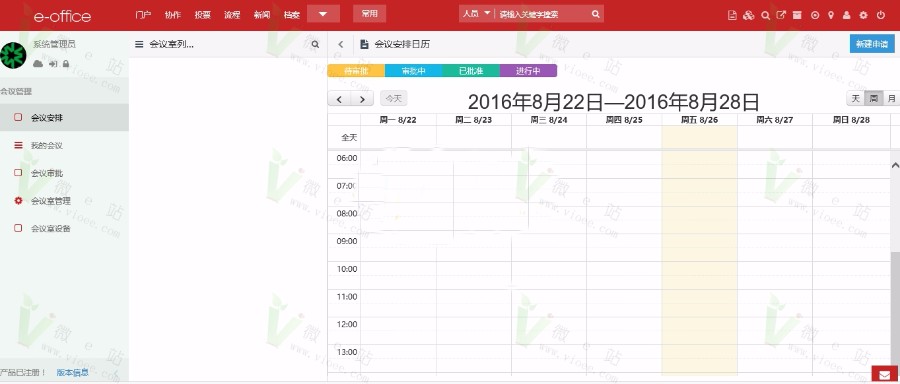900x384 pixels.
Task: Click the 13:00 time label
Action: (x=347, y=352)
